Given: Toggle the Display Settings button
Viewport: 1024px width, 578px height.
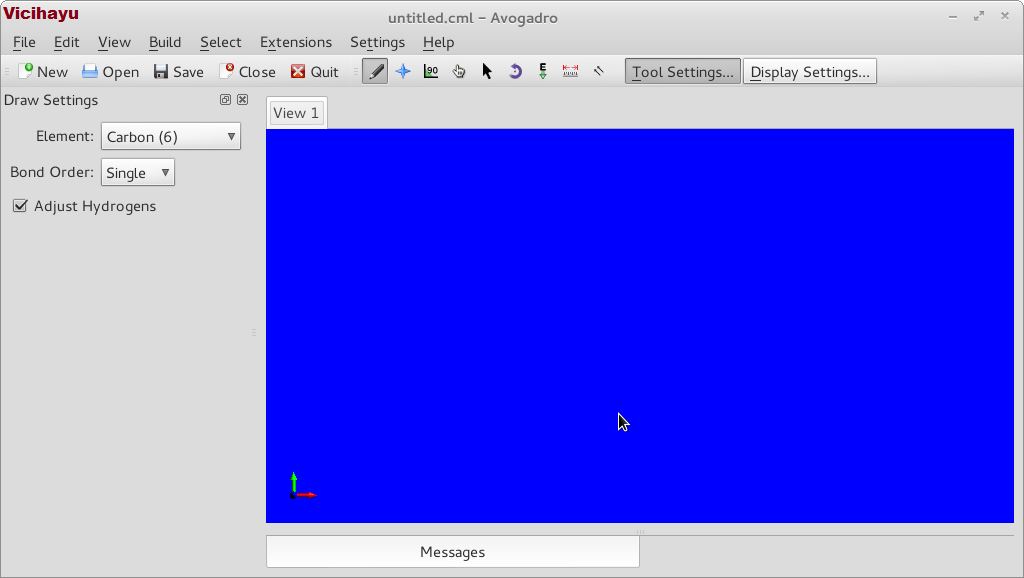Looking at the screenshot, I should [810, 72].
